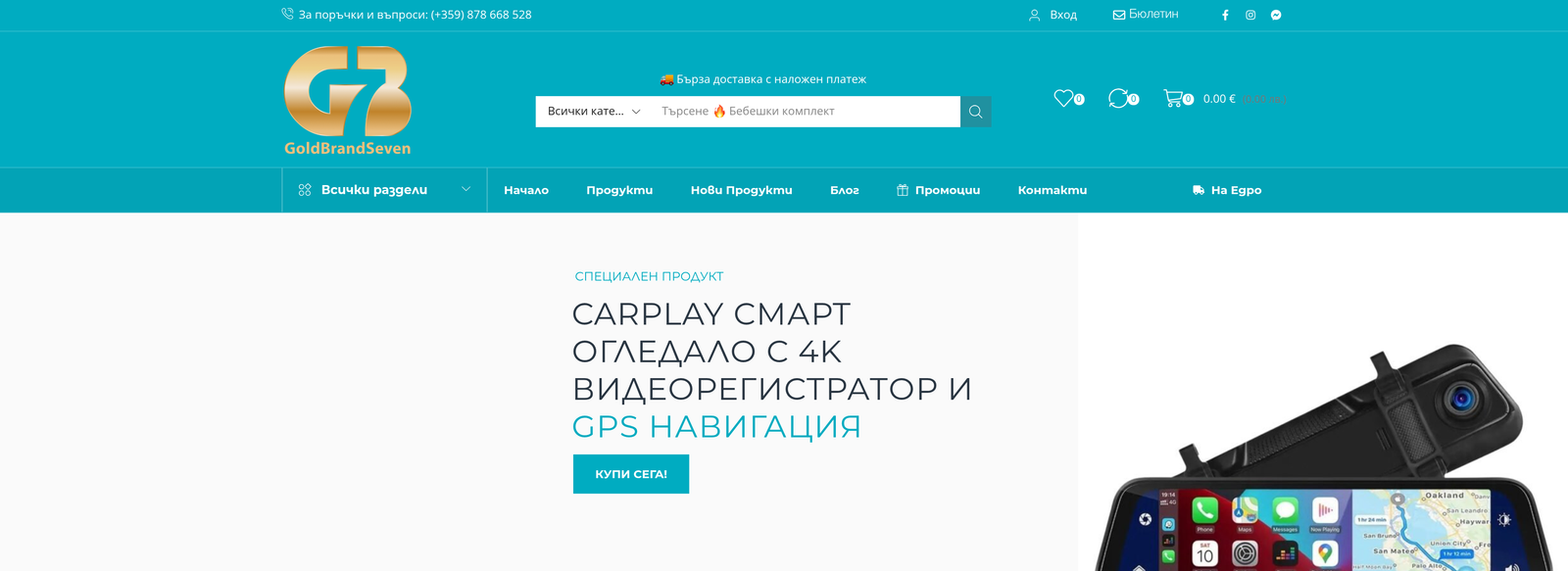Open the Контакти menu item
The height and width of the screenshot is (571, 1568).
1053,190
